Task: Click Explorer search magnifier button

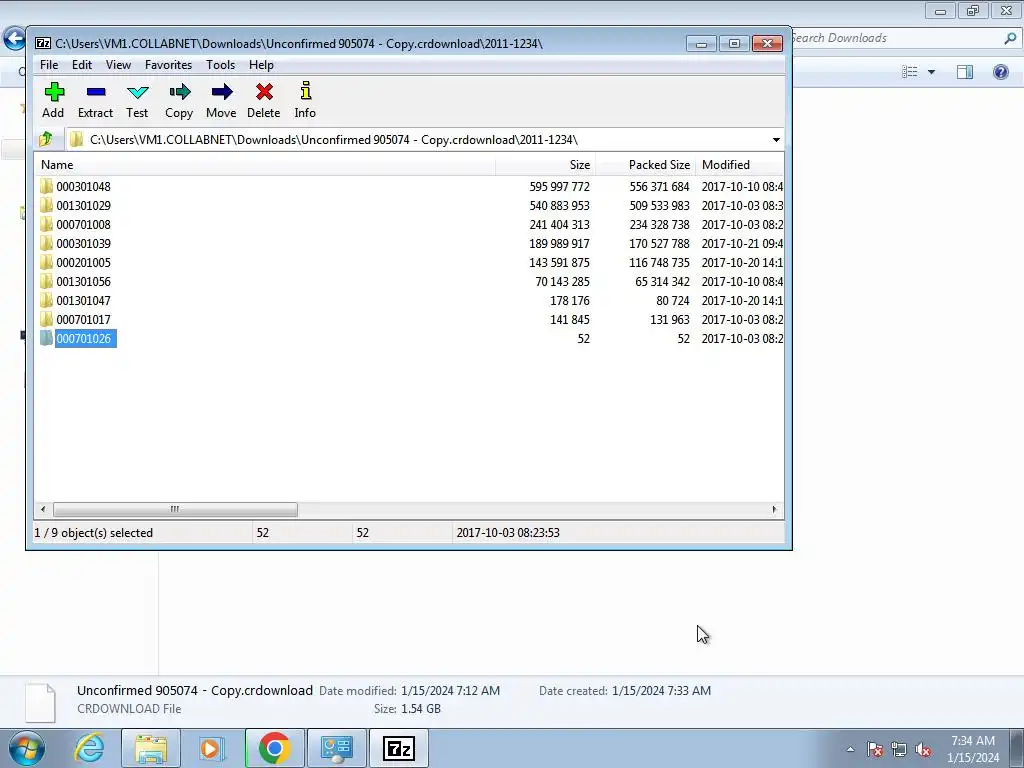Action: (x=1010, y=38)
